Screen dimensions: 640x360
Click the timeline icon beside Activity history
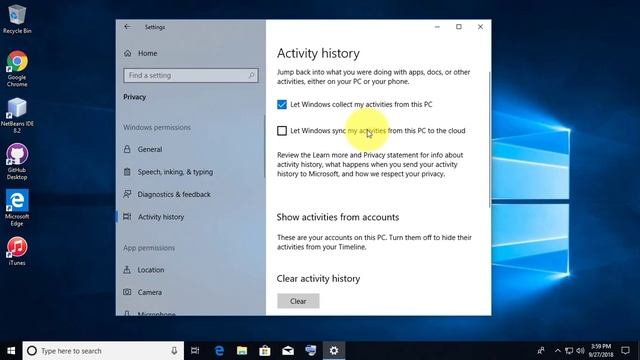tap(127, 217)
